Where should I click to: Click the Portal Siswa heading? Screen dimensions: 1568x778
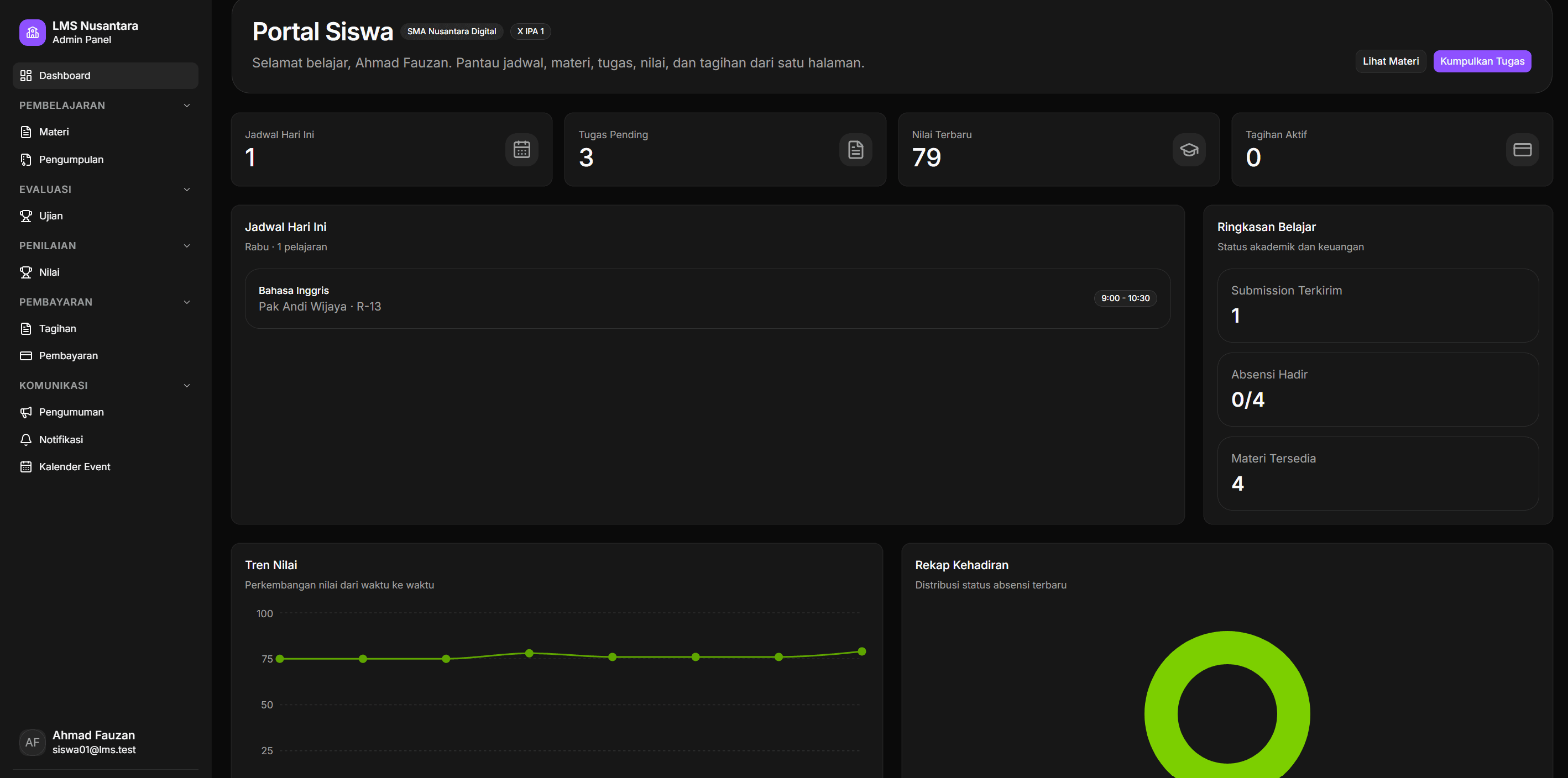point(322,31)
